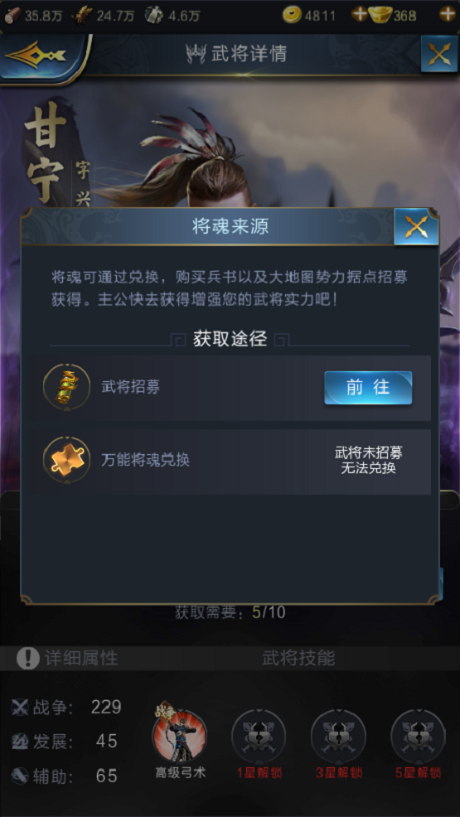
Task: Add more ingots with plus icon
Action: pyautogui.click(x=447, y=14)
